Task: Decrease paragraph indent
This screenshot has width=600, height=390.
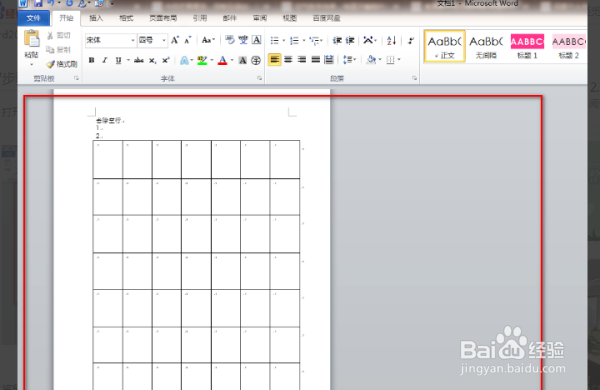Action: (337, 40)
